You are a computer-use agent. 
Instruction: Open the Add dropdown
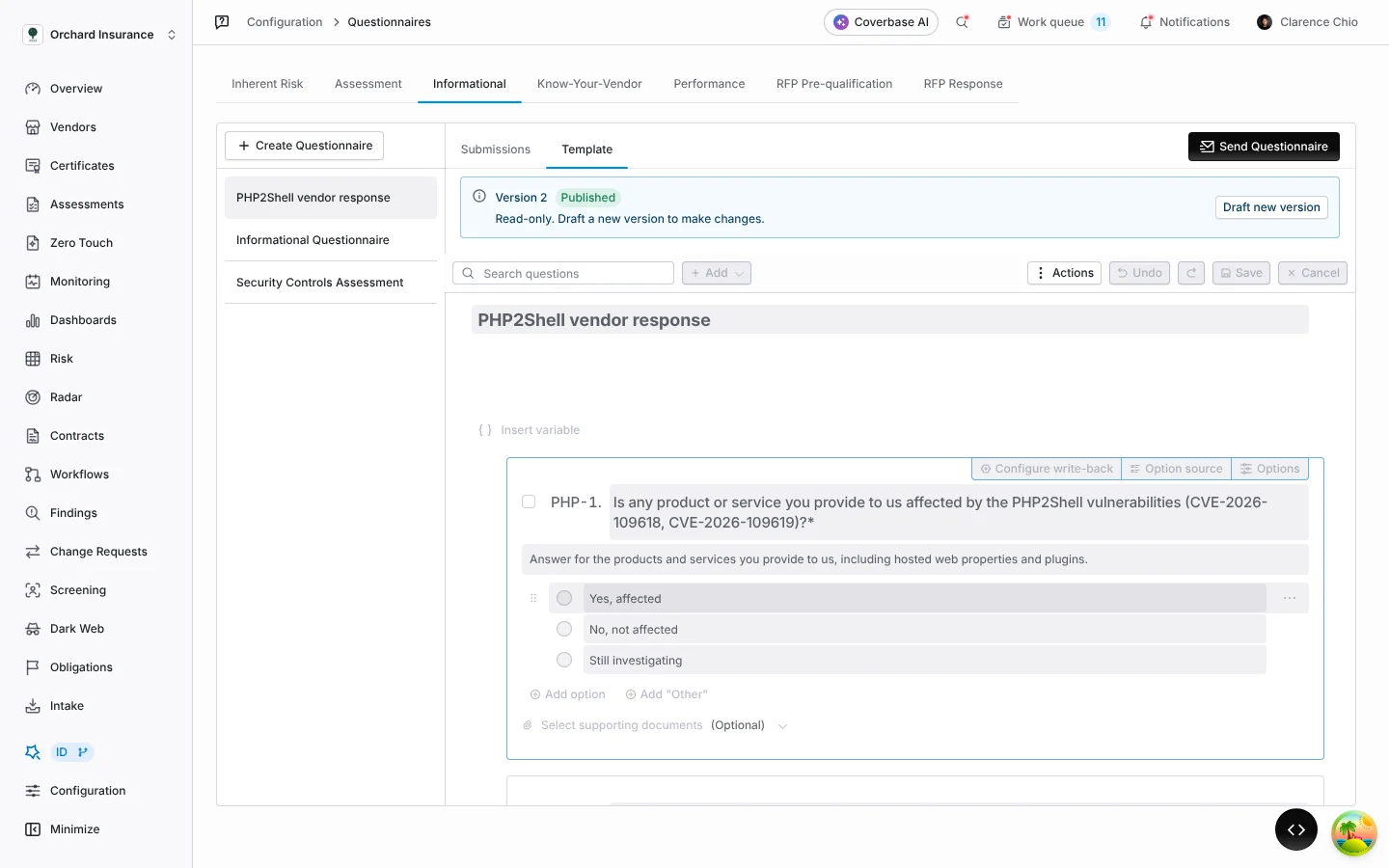(x=717, y=273)
